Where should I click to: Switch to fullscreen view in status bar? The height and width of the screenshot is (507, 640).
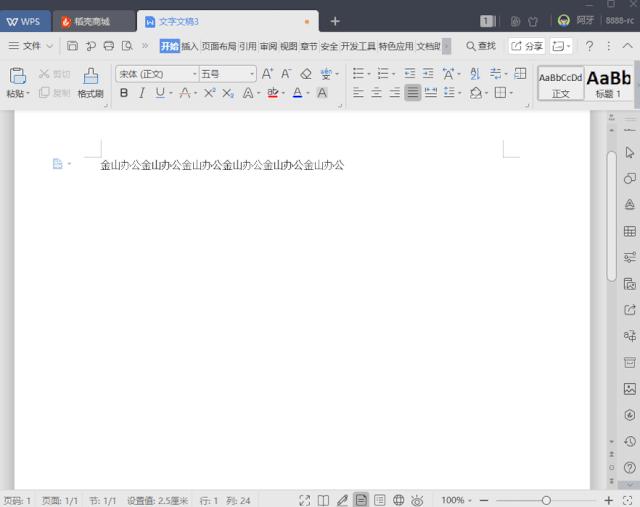(304, 500)
